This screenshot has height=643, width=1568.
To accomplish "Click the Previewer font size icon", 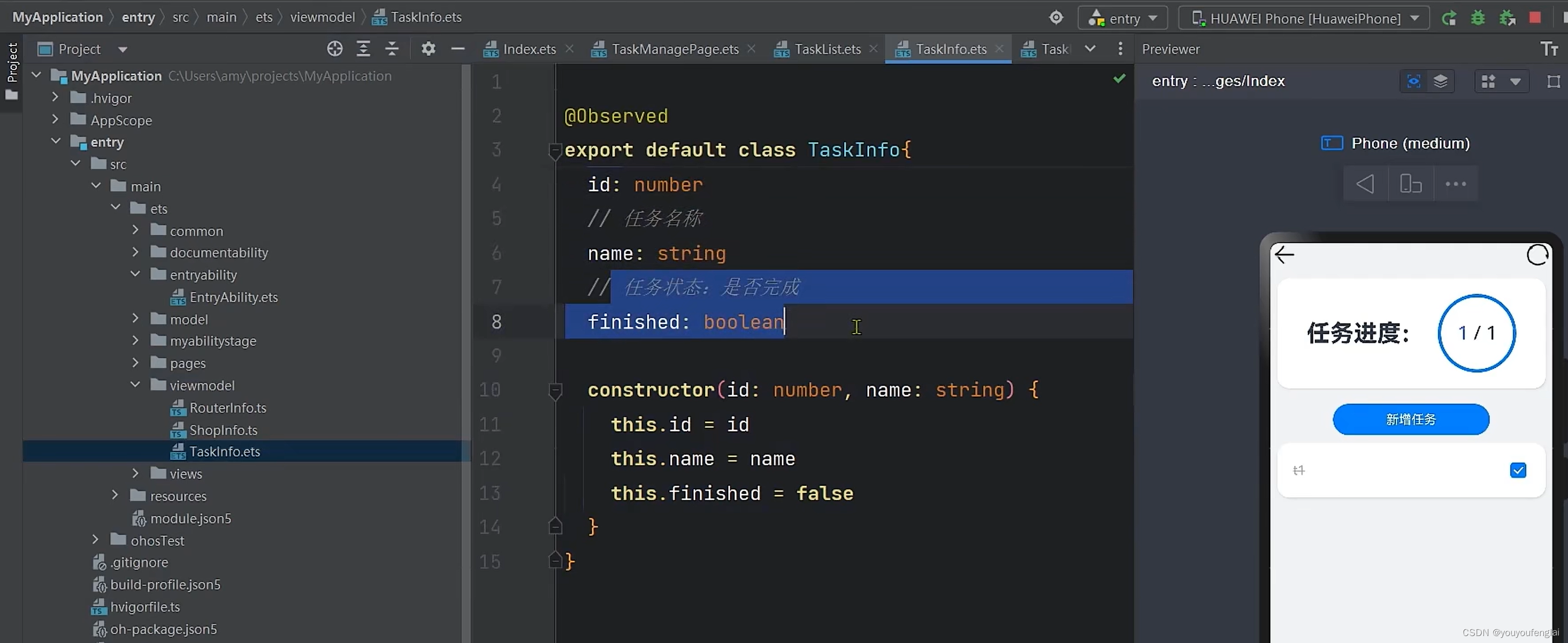I will 1549,49.
